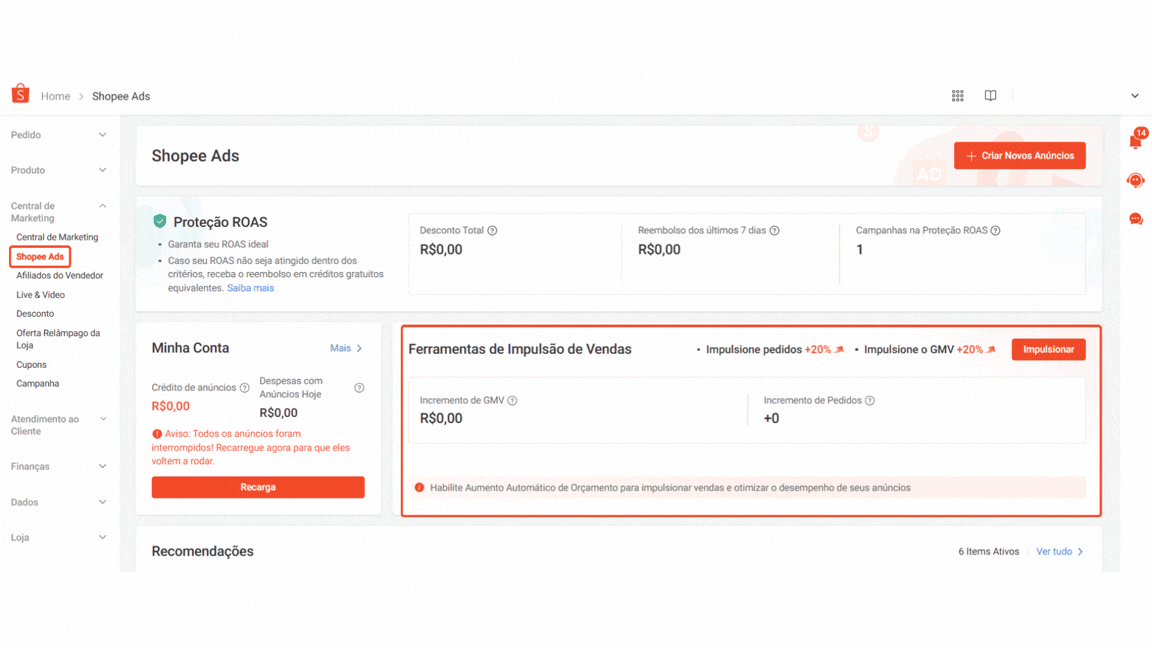1152x648 pixels.
Task: Select Afiliados do Vendedor menu item
Action: click(x=59, y=275)
